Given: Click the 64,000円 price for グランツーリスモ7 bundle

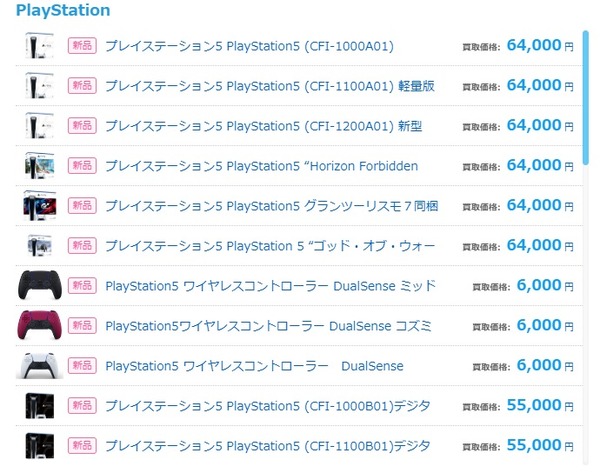Looking at the screenshot, I should click(540, 205).
